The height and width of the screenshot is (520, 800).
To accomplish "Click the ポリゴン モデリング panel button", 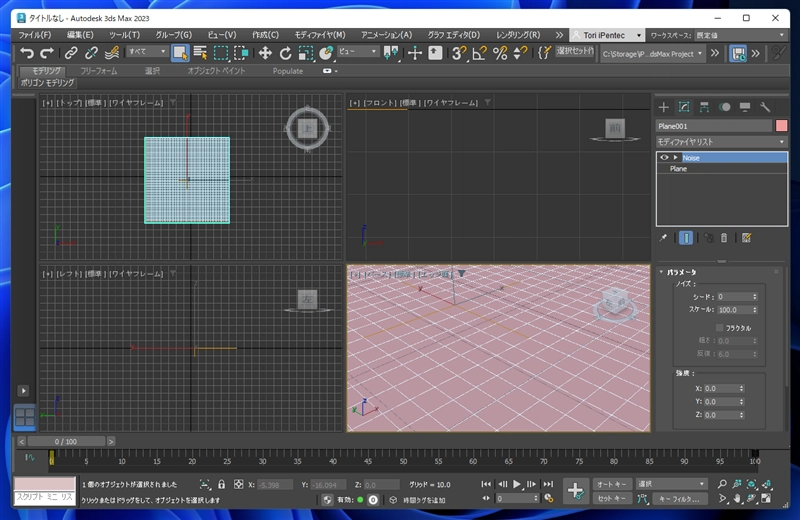I will tap(47, 83).
